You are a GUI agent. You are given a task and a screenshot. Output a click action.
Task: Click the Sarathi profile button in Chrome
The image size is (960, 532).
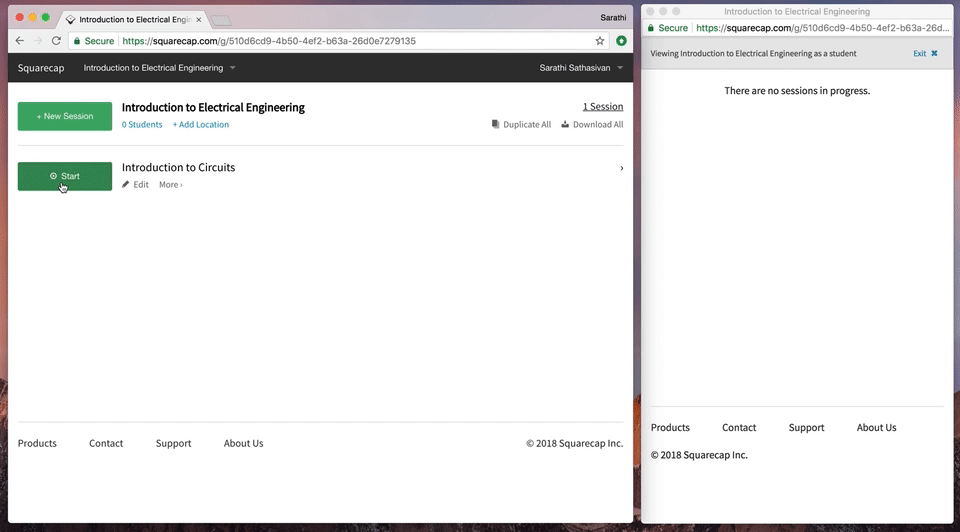pos(613,18)
